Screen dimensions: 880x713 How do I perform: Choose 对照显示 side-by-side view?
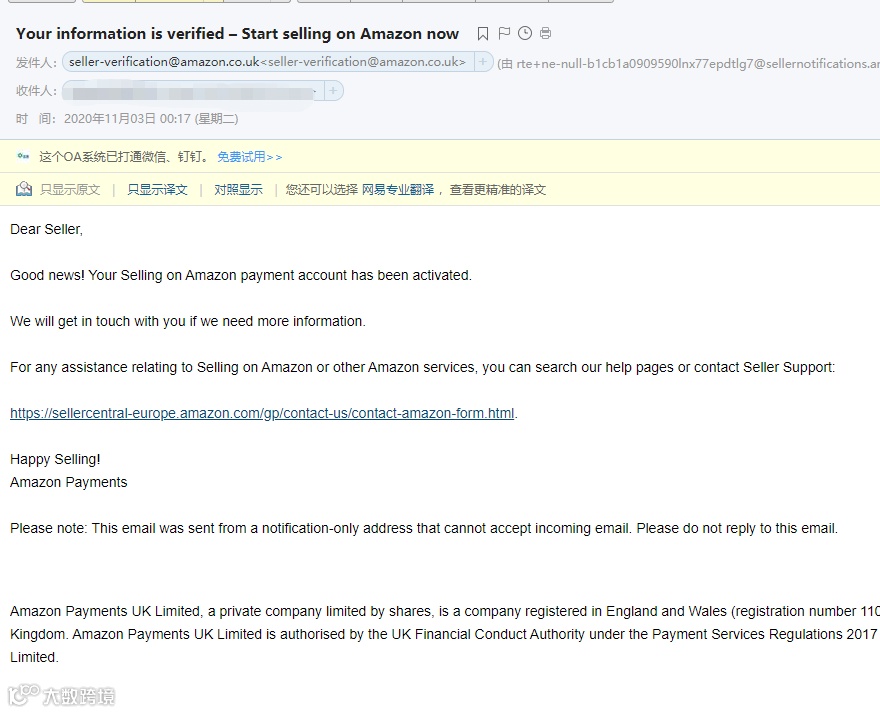pyautogui.click(x=238, y=190)
